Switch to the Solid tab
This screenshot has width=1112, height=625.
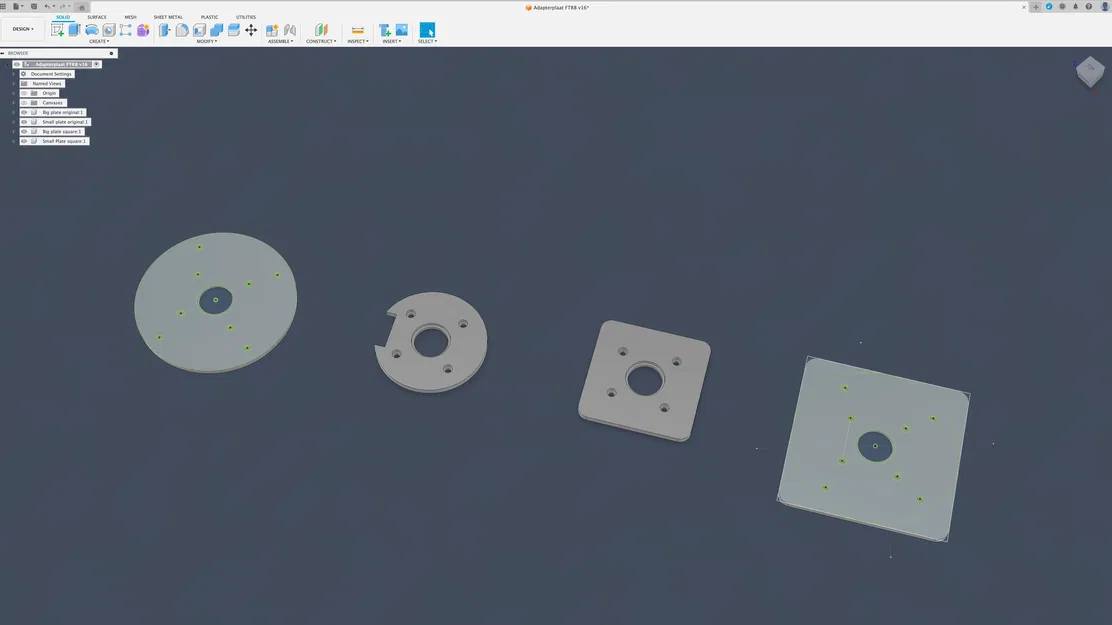[x=63, y=17]
